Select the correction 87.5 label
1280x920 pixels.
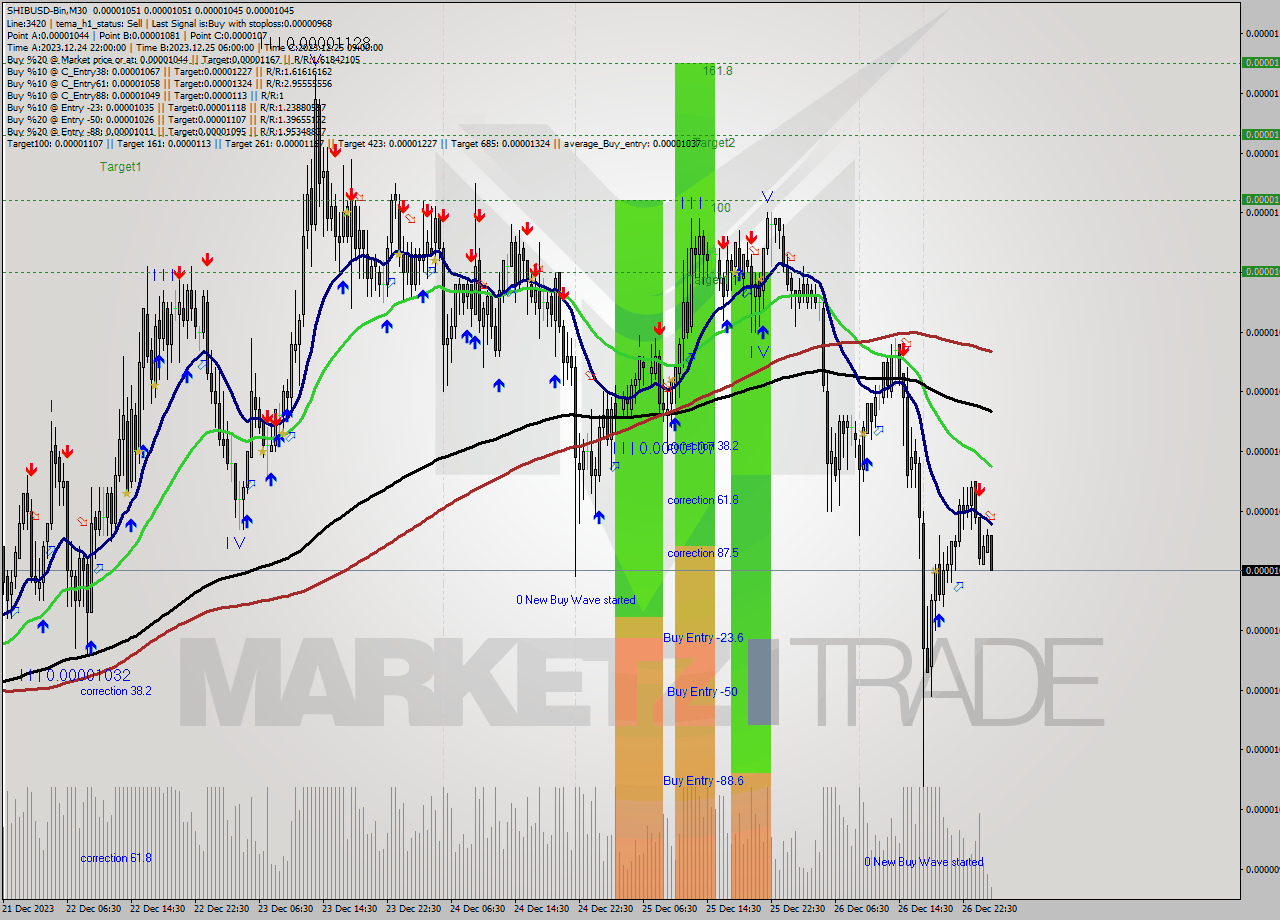point(703,553)
